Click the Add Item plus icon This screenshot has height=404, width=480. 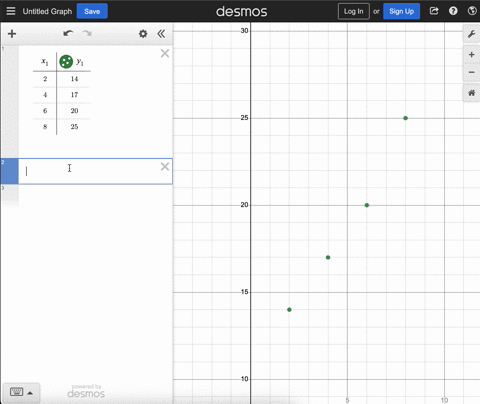[x=12, y=34]
